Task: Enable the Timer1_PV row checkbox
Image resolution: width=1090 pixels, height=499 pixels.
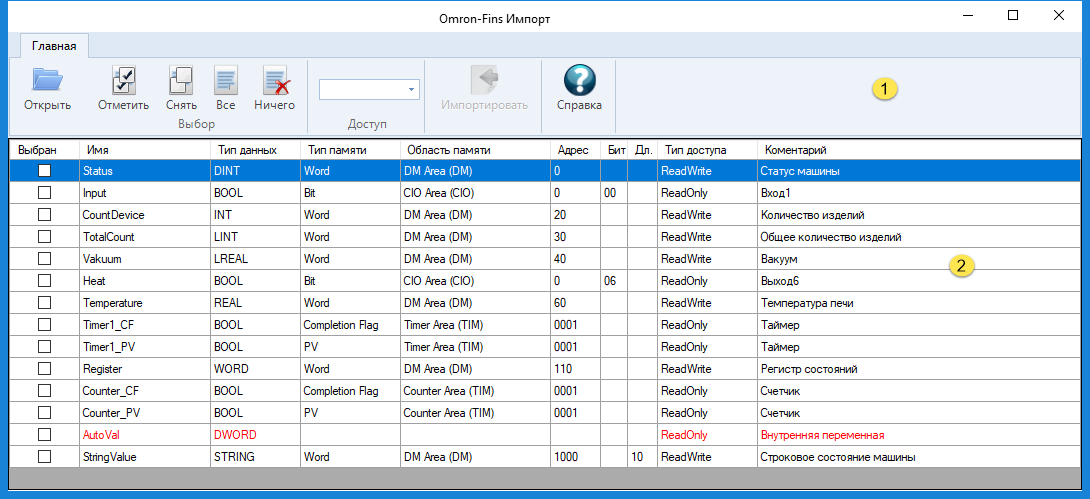Action: pos(44,347)
